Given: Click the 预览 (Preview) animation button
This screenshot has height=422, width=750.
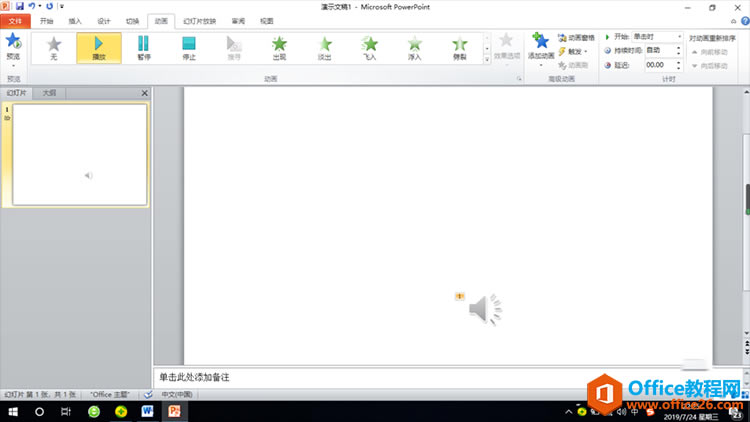Looking at the screenshot, I should coord(13,47).
